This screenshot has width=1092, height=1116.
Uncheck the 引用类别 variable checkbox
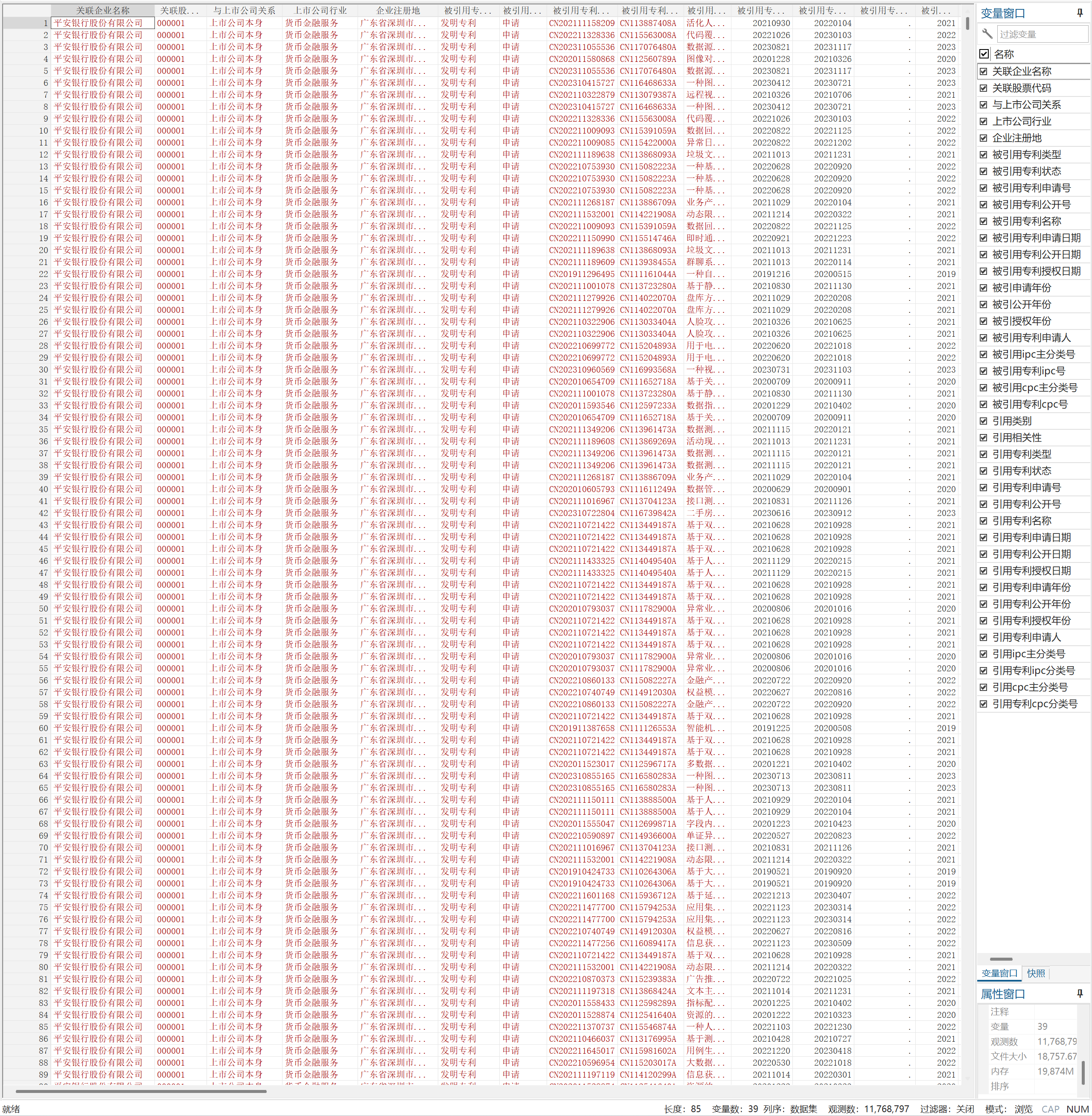(x=984, y=421)
